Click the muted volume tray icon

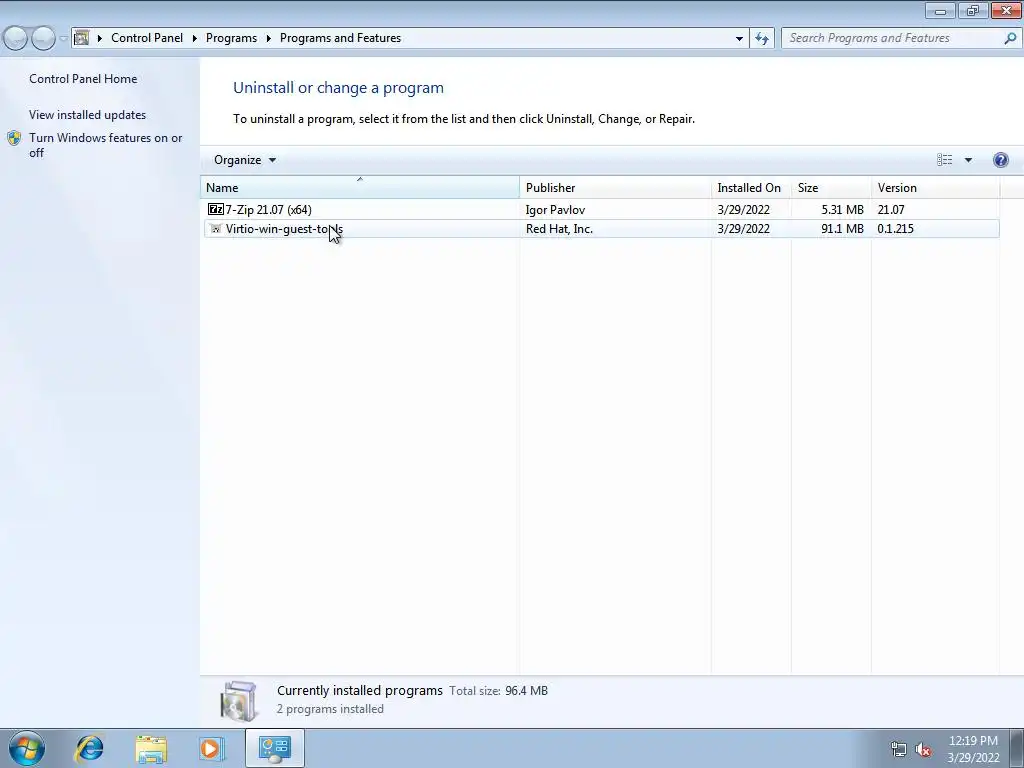coord(923,749)
